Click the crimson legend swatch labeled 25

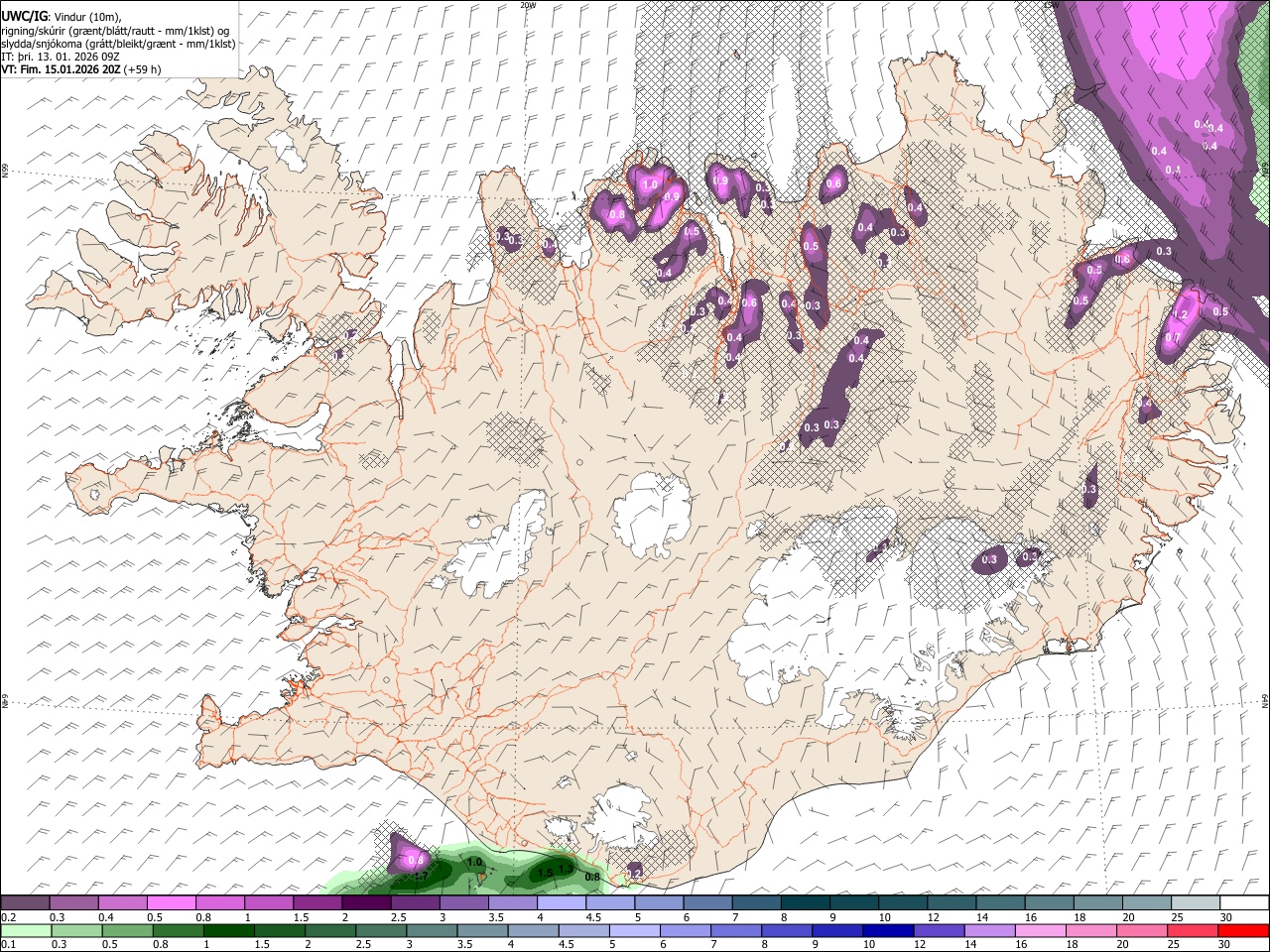point(1195,930)
